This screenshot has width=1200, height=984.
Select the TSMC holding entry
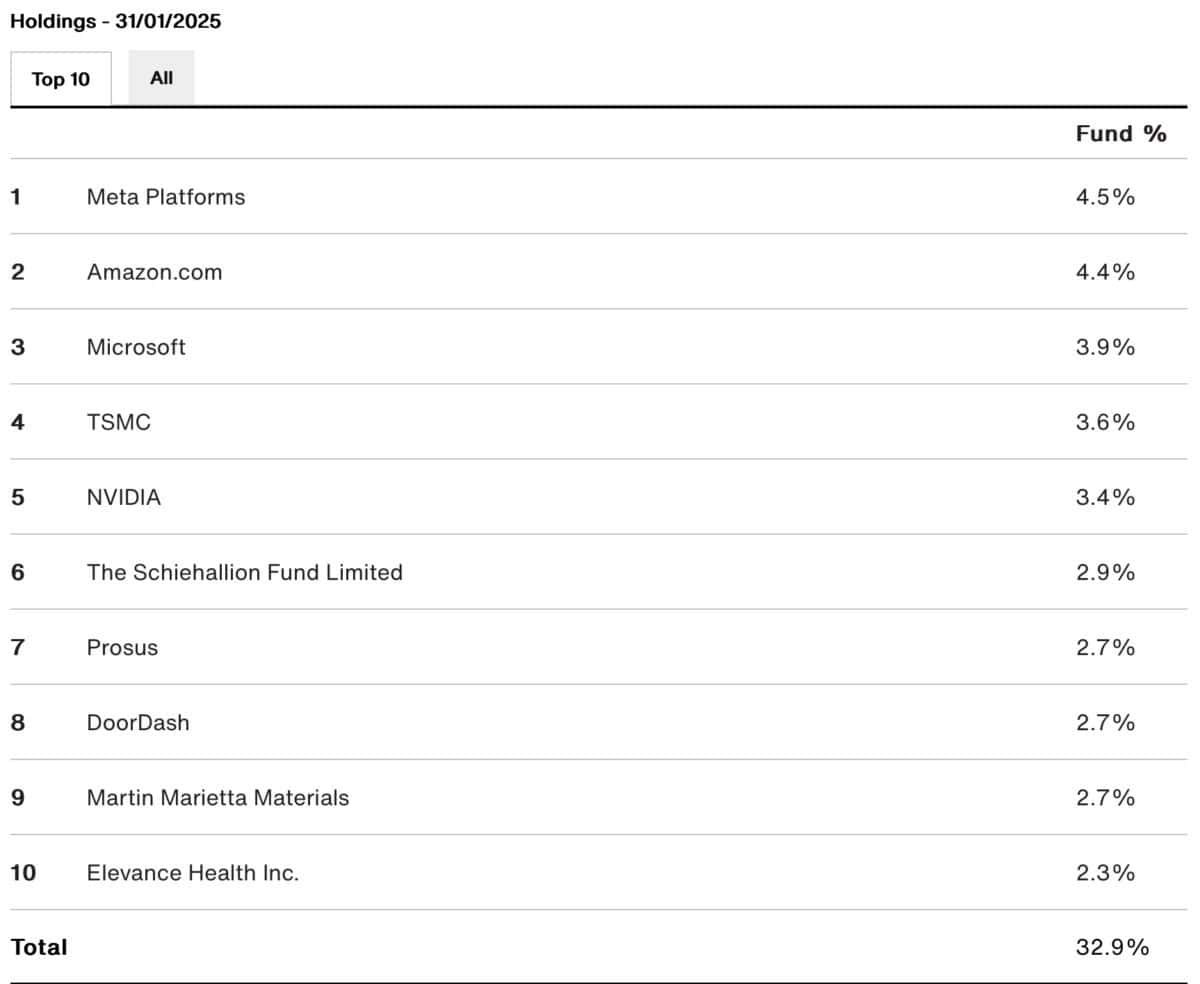pyautogui.click(x=119, y=422)
